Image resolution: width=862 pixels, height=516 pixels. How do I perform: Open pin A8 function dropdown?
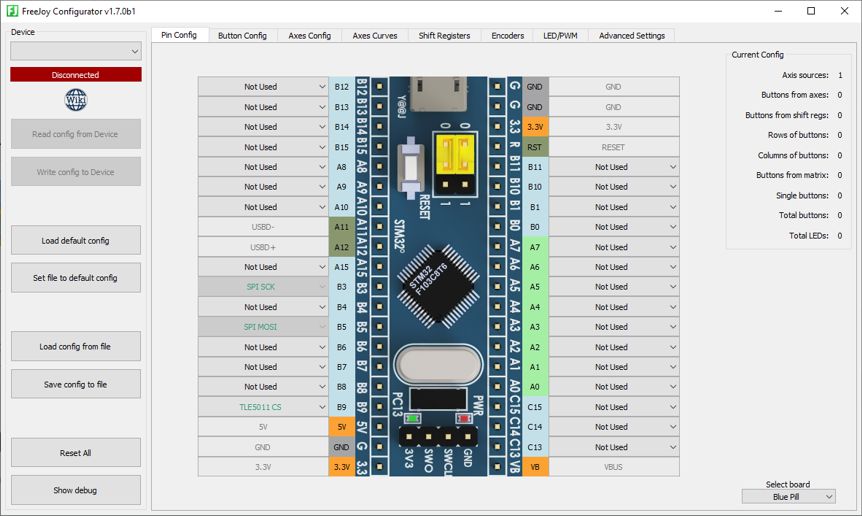(x=263, y=167)
